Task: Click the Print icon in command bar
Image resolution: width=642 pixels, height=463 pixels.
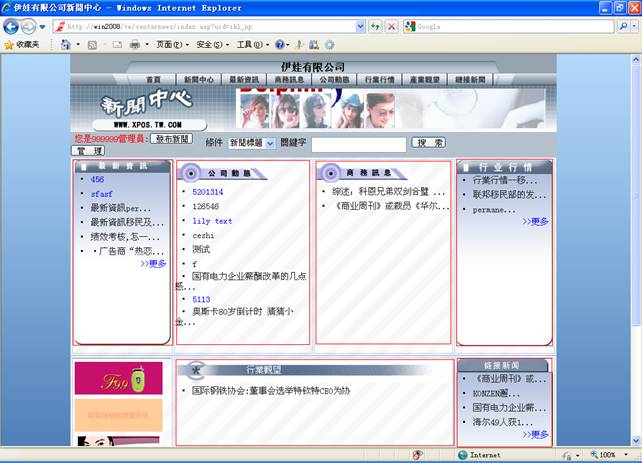Action: (135, 45)
